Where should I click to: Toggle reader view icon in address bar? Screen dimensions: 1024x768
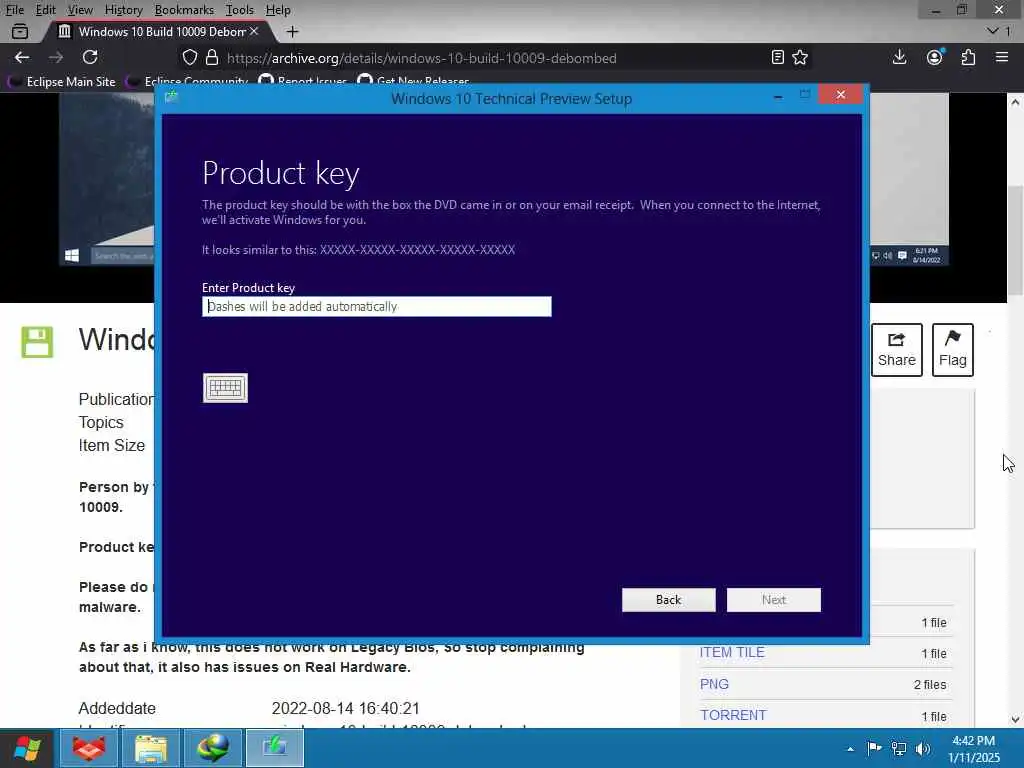click(x=777, y=57)
